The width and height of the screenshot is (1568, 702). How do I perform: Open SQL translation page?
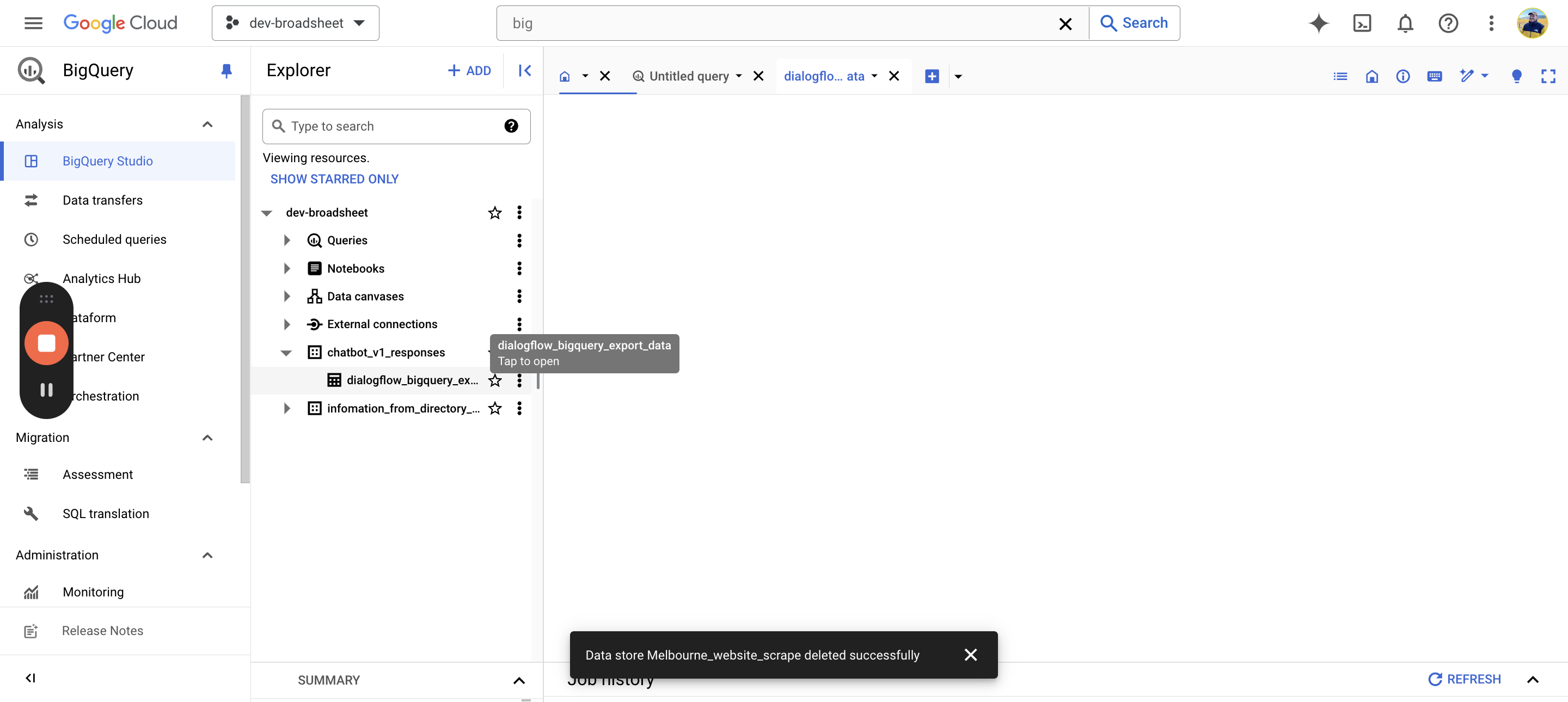pos(105,513)
